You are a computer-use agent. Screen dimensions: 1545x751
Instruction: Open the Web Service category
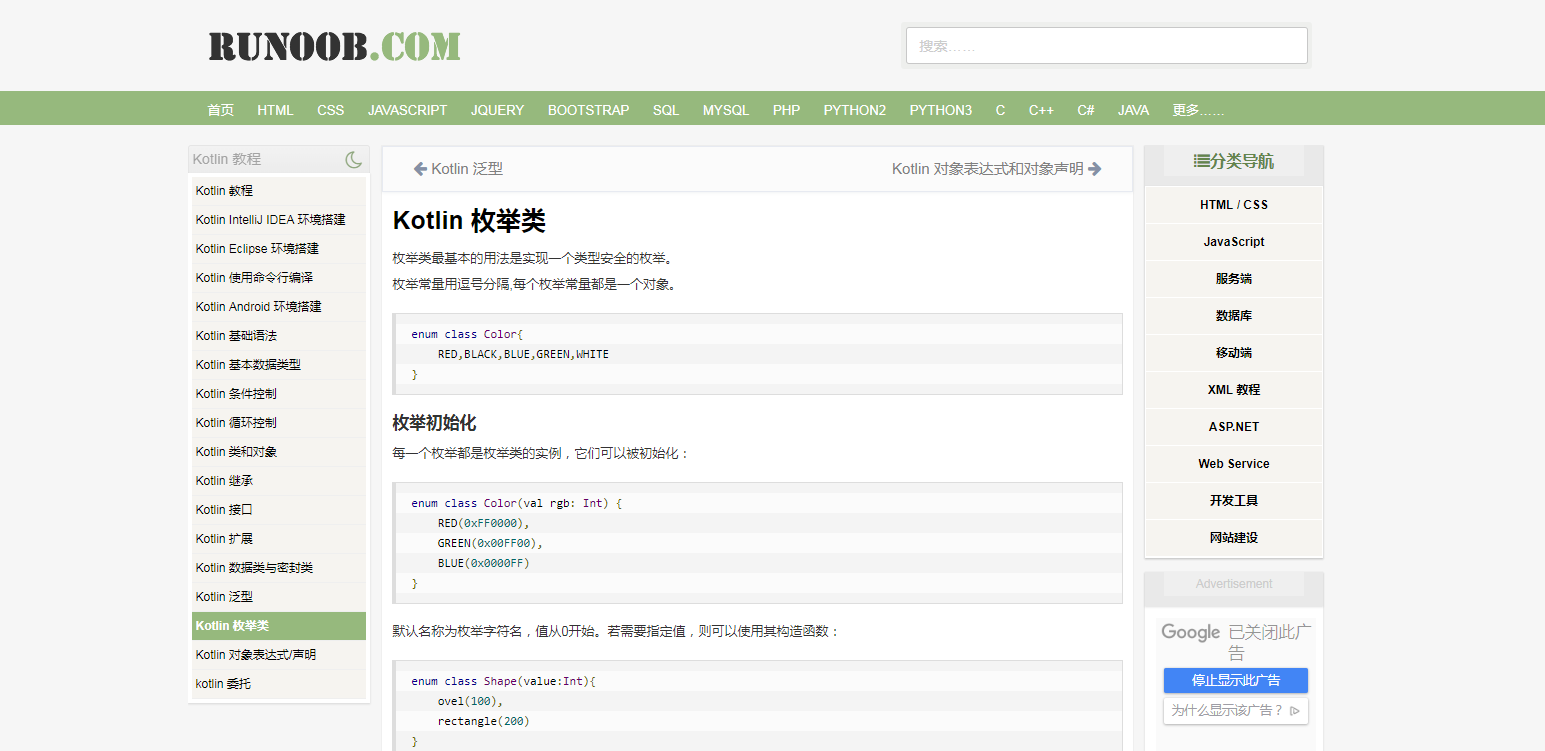[1234, 464]
